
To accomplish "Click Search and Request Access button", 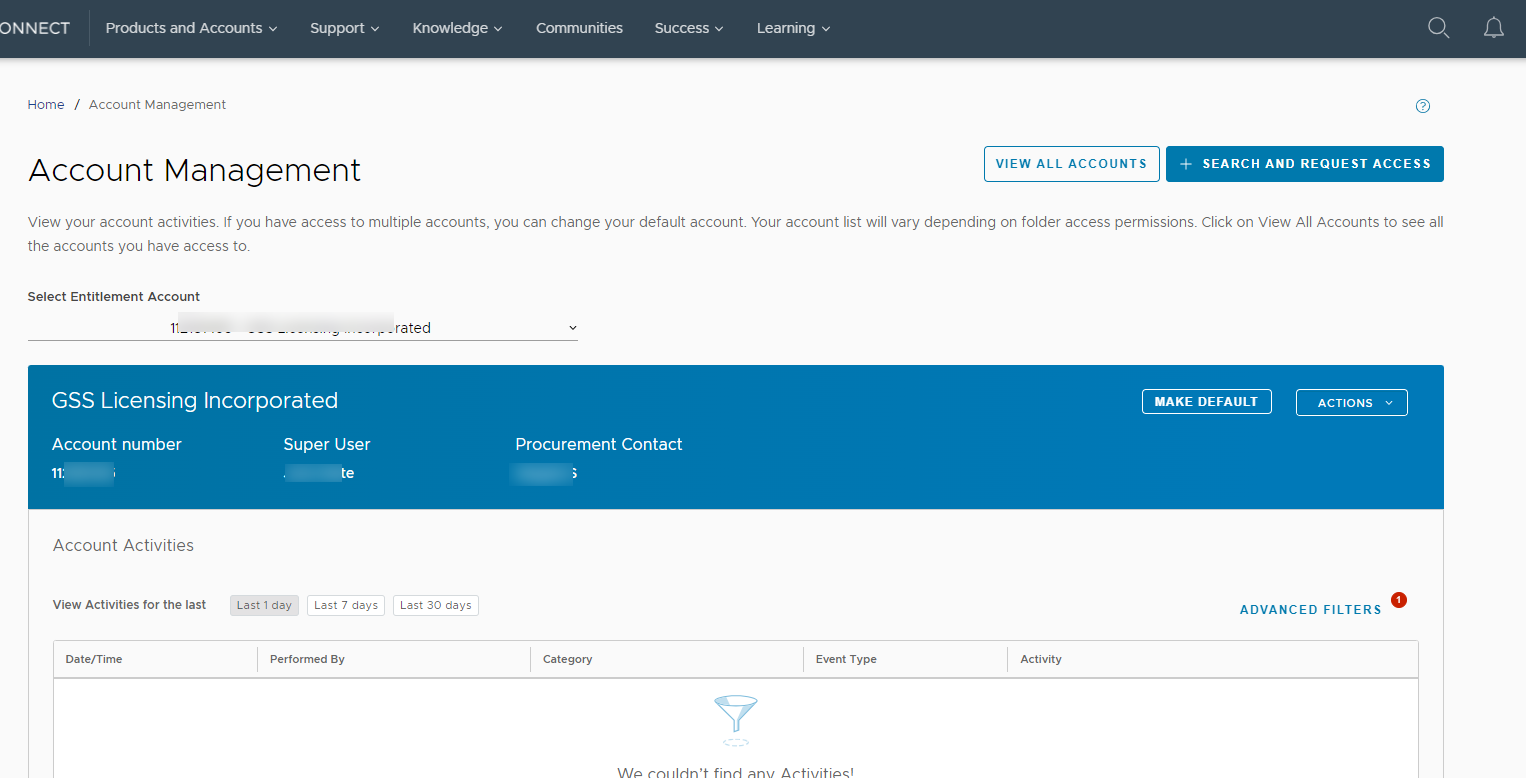I will coord(1305,164).
